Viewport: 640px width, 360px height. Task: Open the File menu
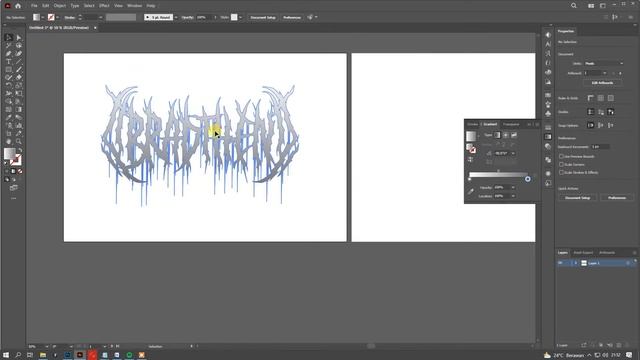[34, 6]
